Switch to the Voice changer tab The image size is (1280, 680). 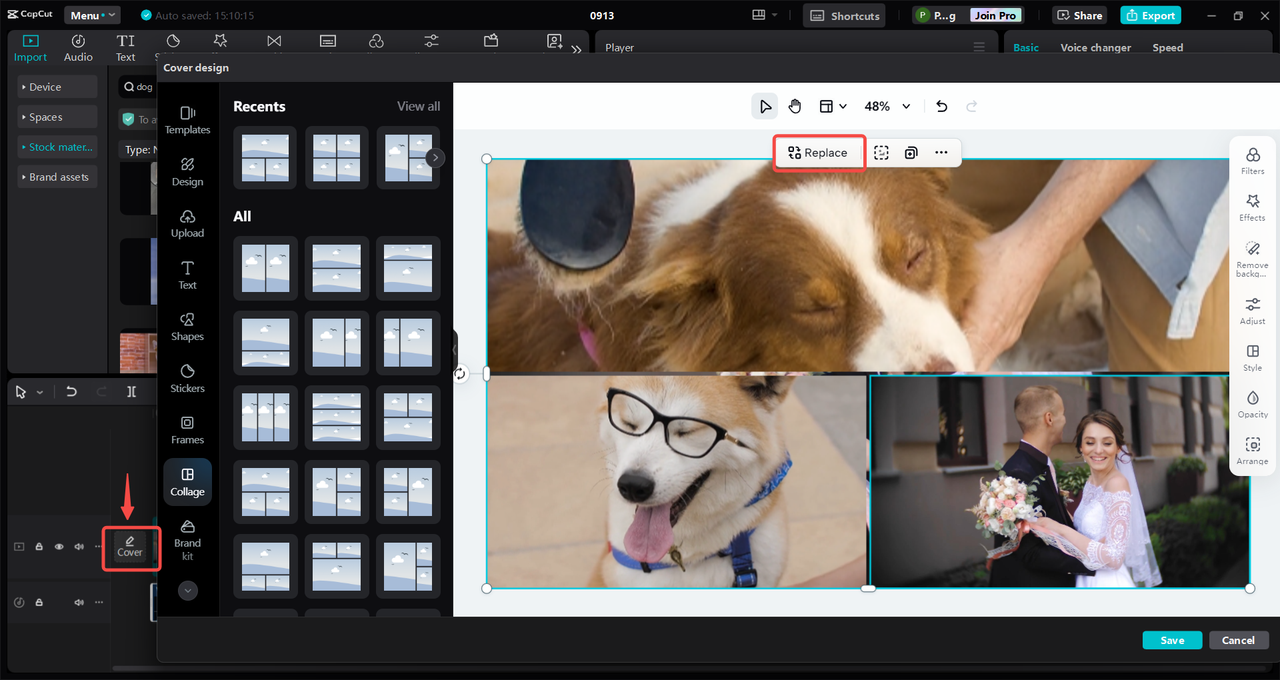click(x=1095, y=47)
